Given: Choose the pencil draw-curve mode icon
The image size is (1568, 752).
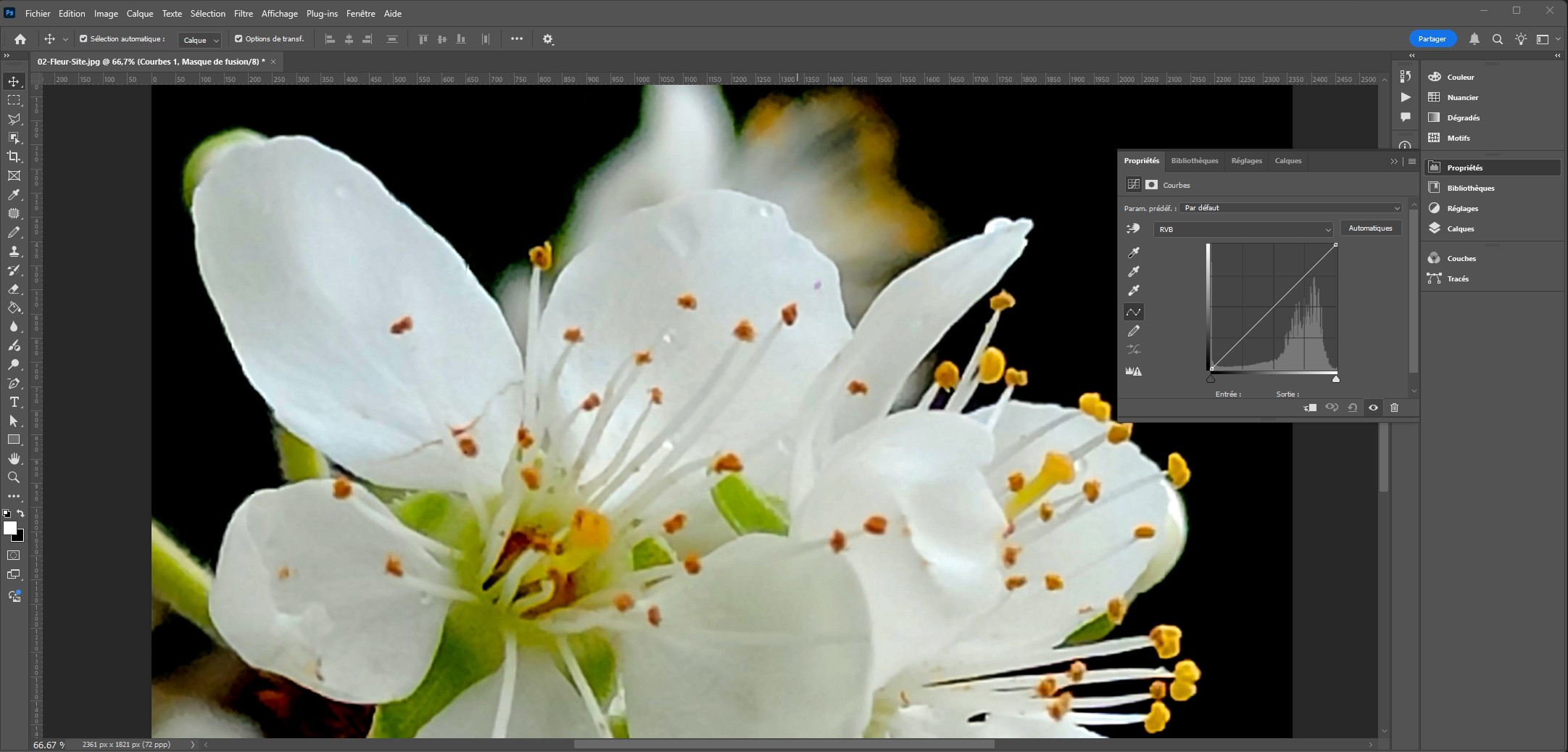Looking at the screenshot, I should pos(1134,331).
